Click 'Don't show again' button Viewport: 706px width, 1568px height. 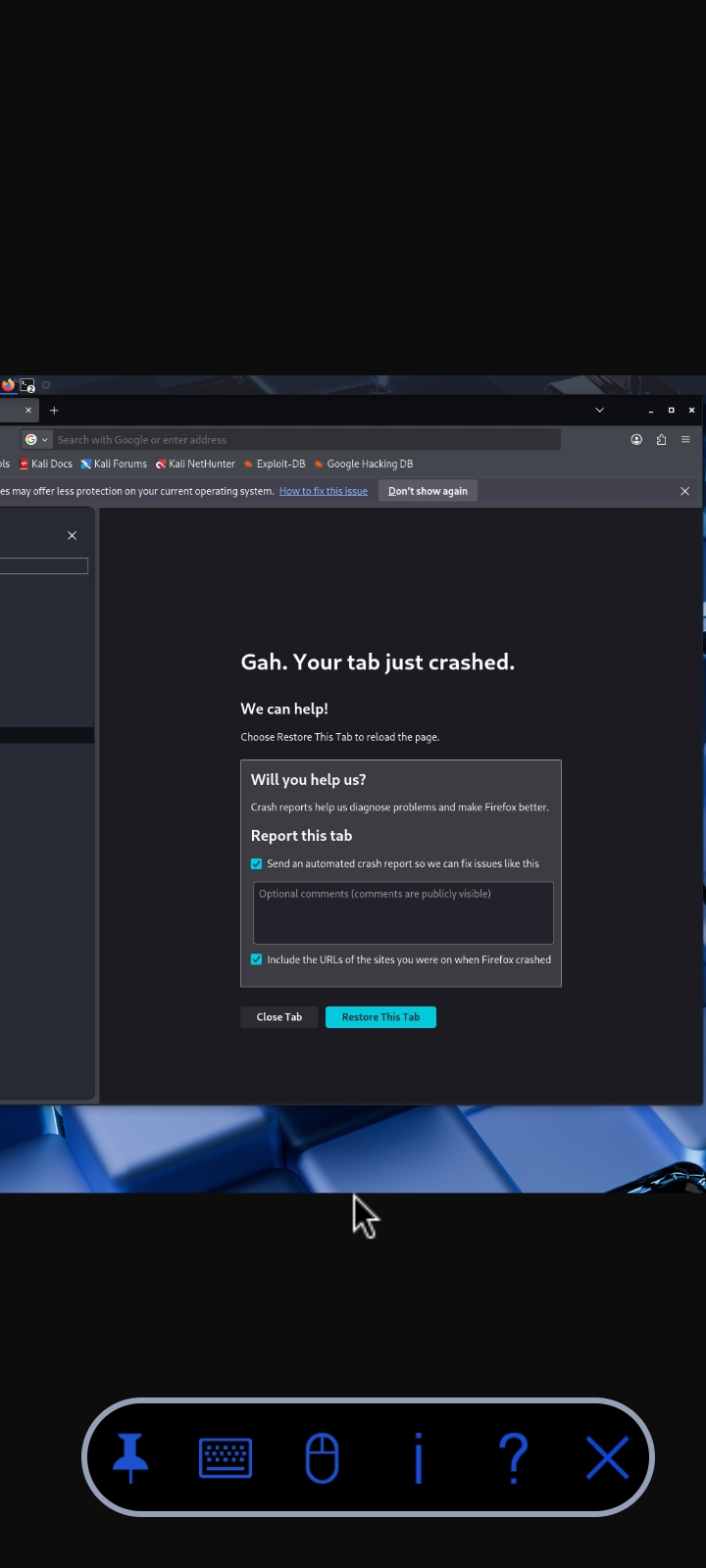click(x=428, y=491)
